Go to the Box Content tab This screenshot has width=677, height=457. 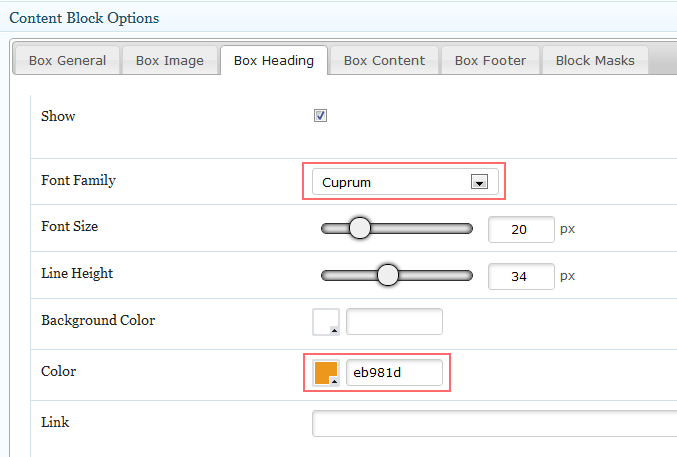coord(384,60)
